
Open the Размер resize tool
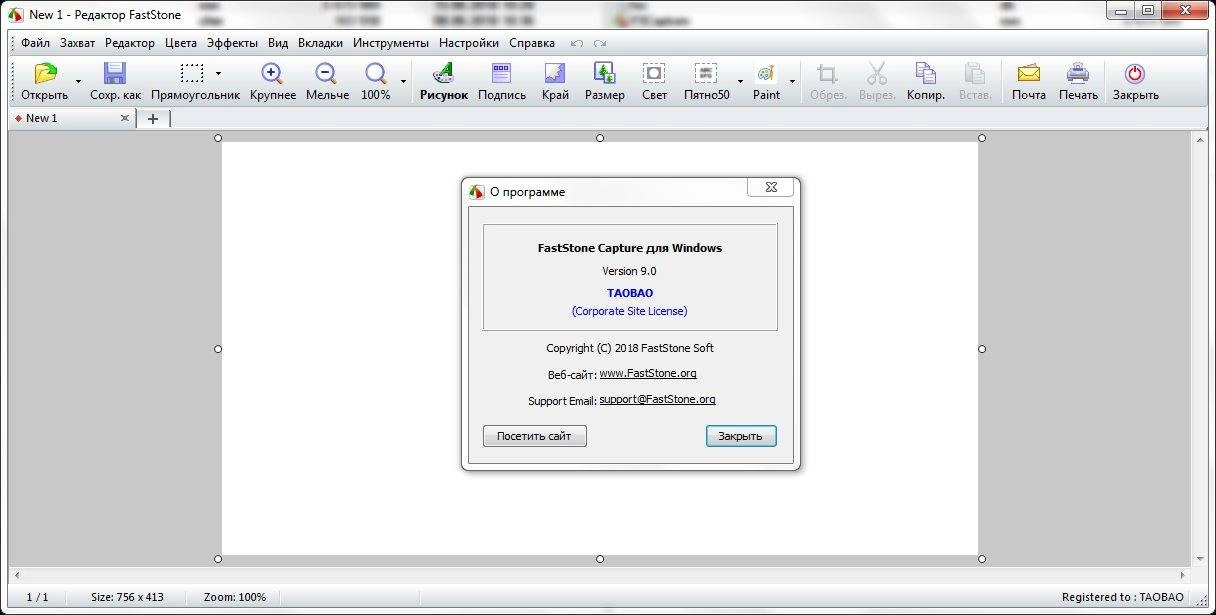click(604, 74)
